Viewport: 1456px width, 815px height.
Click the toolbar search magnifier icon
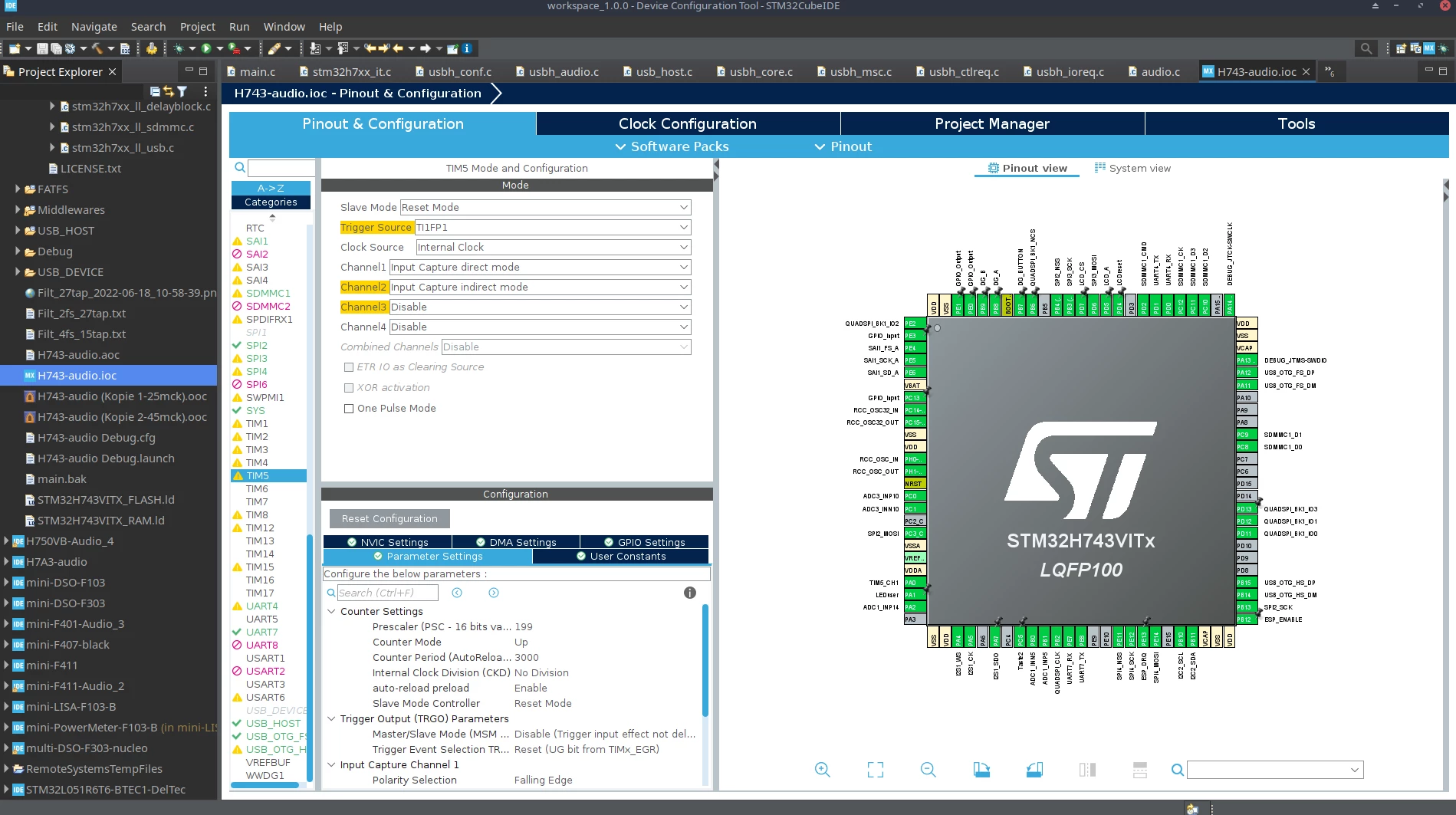click(1366, 48)
